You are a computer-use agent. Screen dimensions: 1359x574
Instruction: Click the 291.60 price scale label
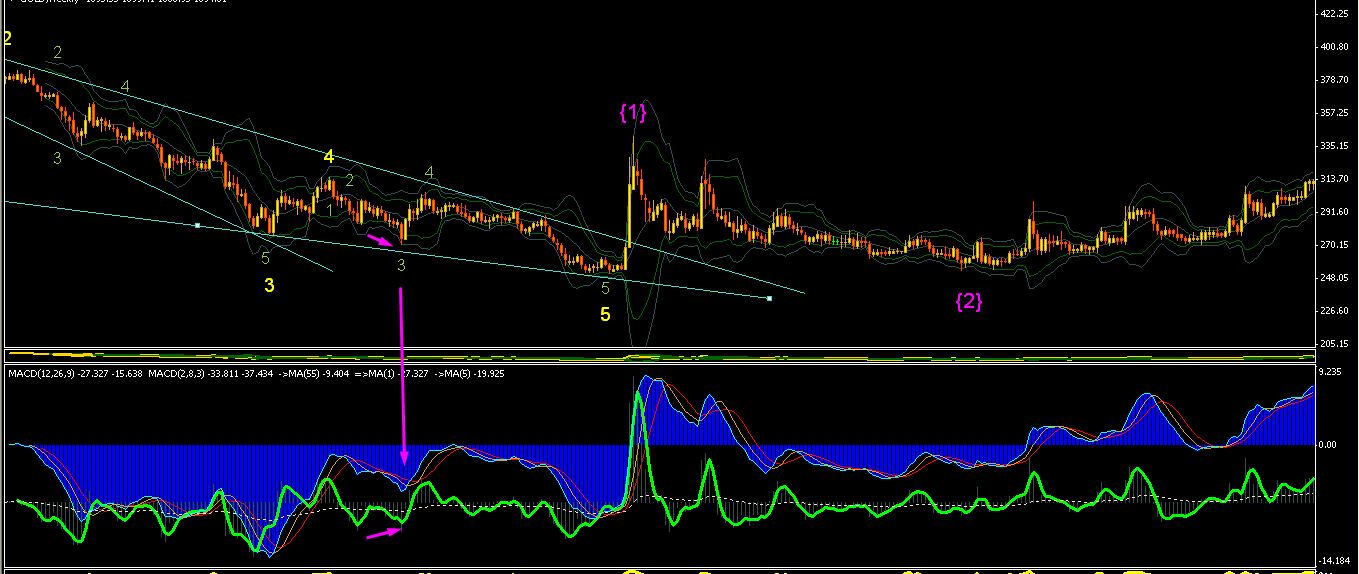1334,212
